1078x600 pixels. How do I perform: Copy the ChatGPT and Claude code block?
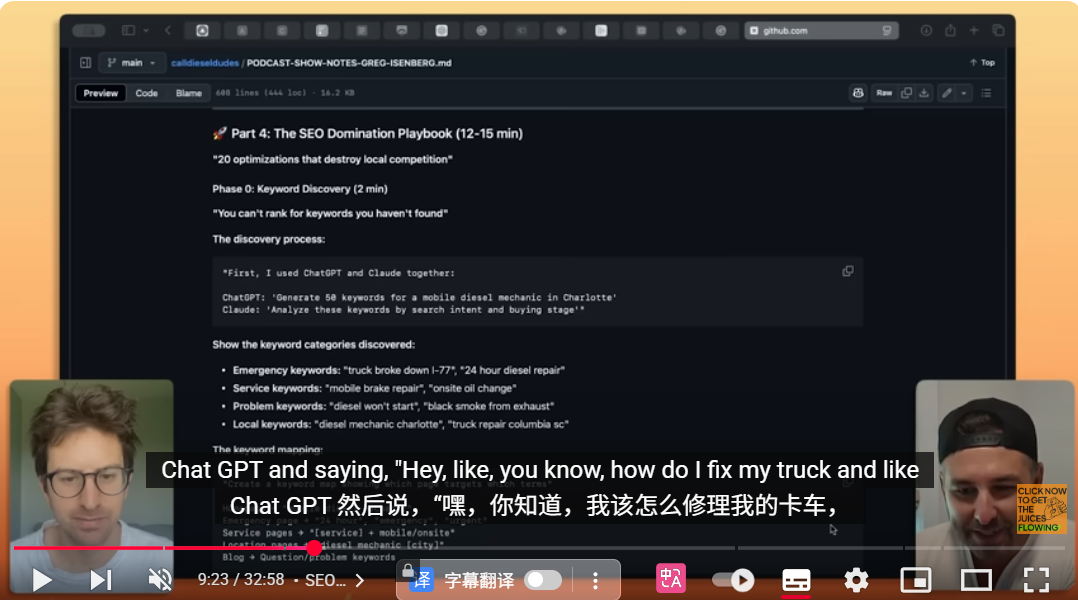tap(848, 271)
